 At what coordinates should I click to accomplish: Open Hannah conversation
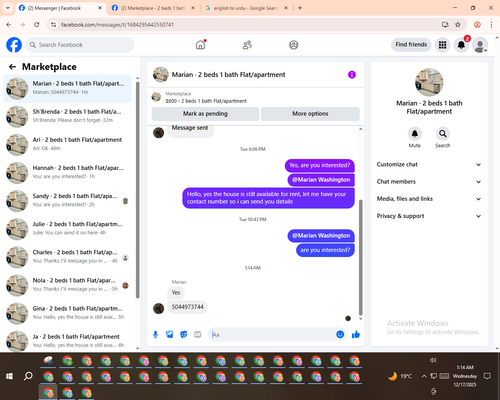pyautogui.click(x=68, y=173)
